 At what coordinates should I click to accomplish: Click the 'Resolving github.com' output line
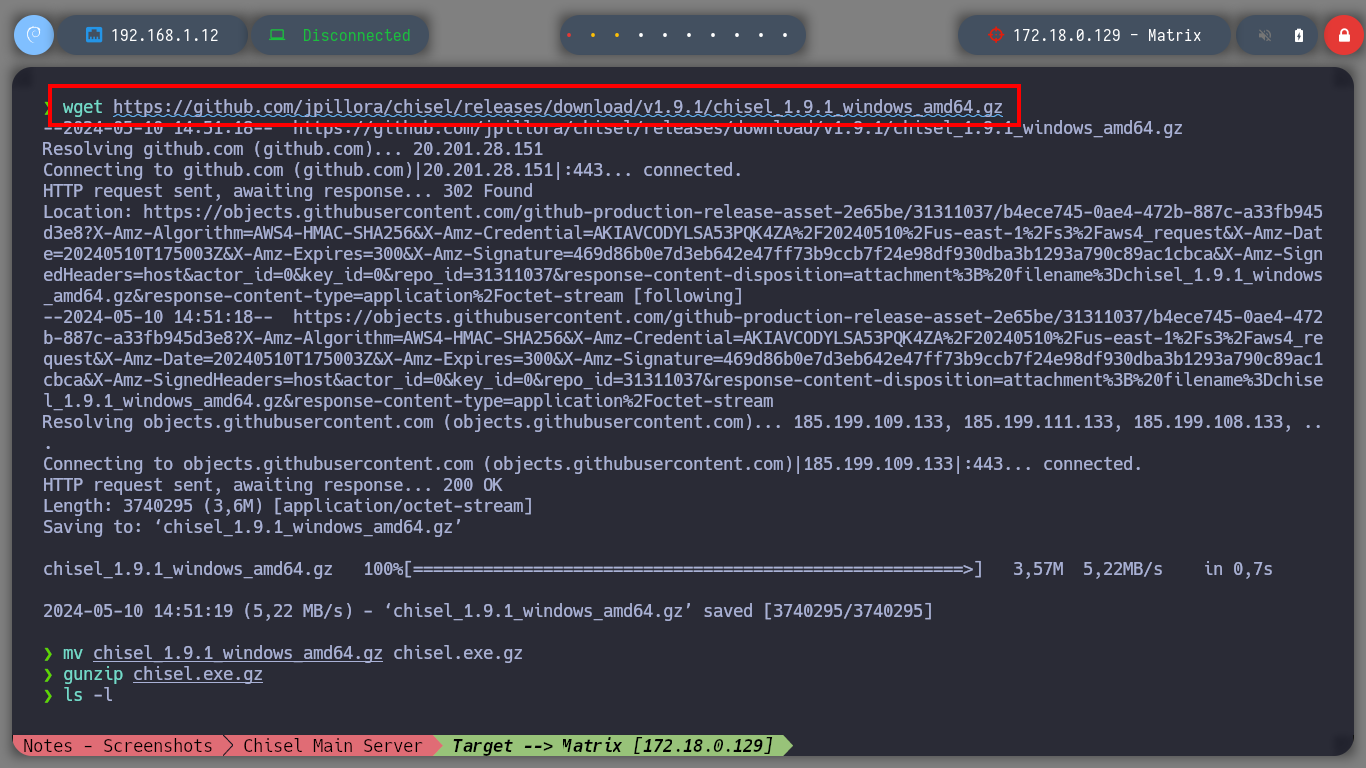click(293, 149)
